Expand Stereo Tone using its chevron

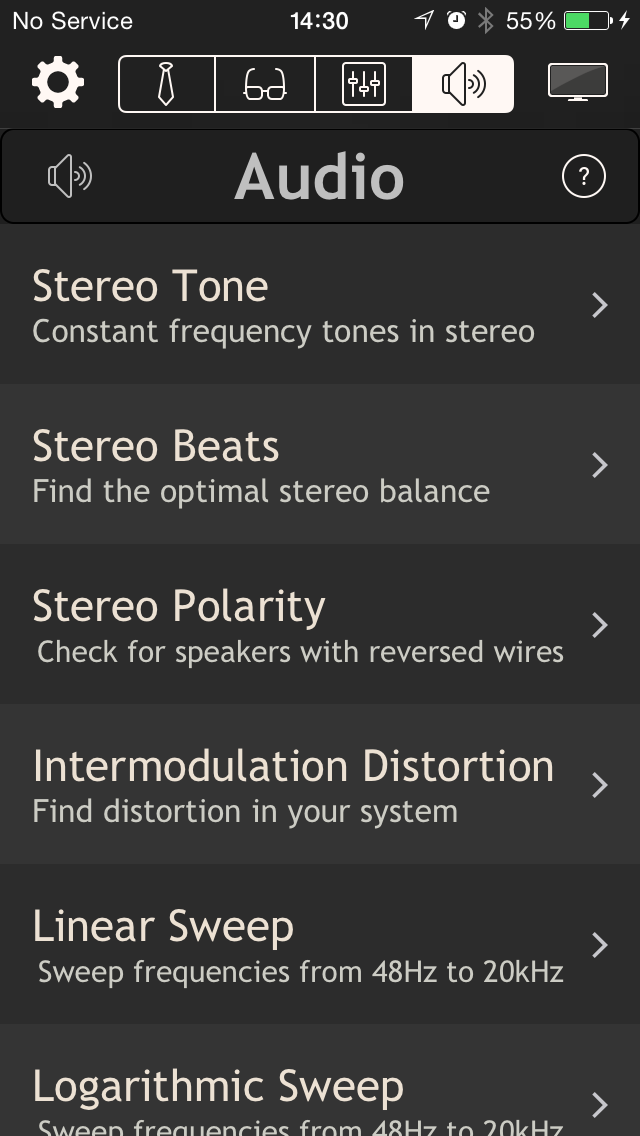599,305
